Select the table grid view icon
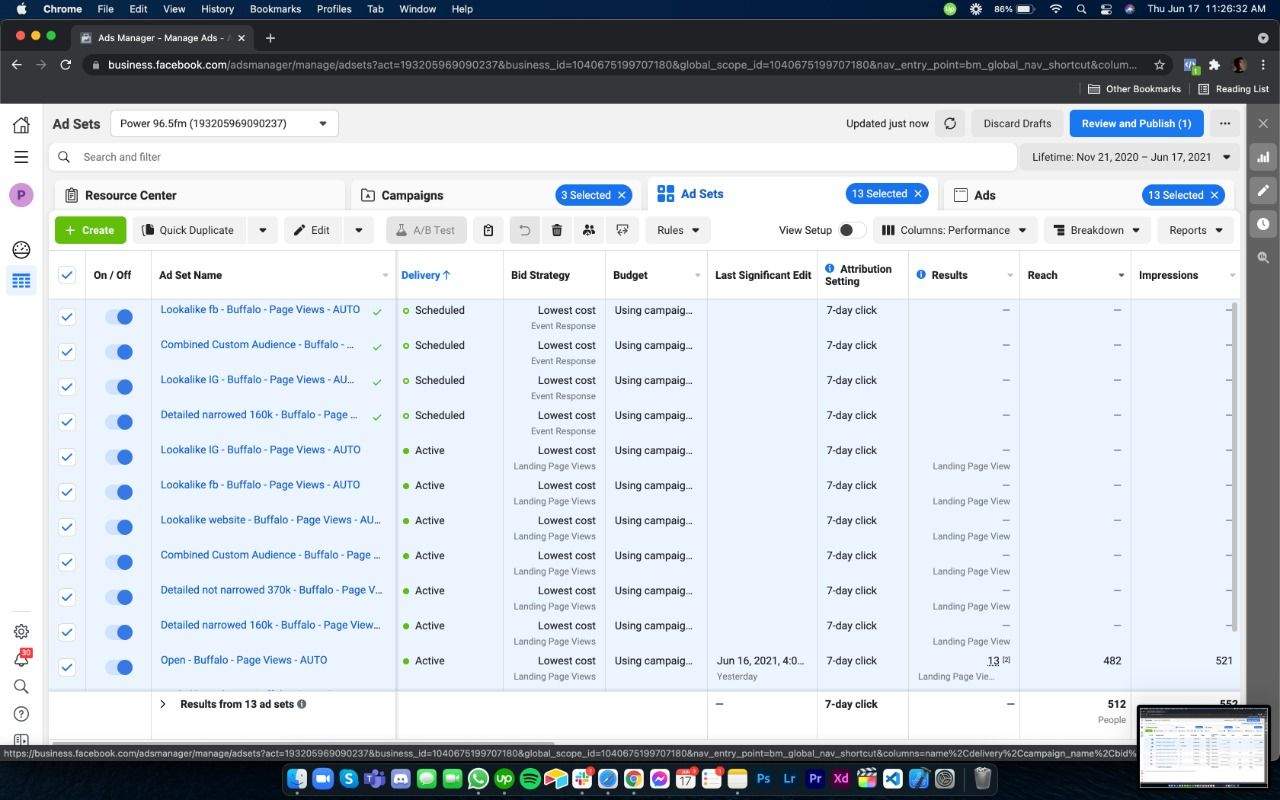 [x=20, y=281]
